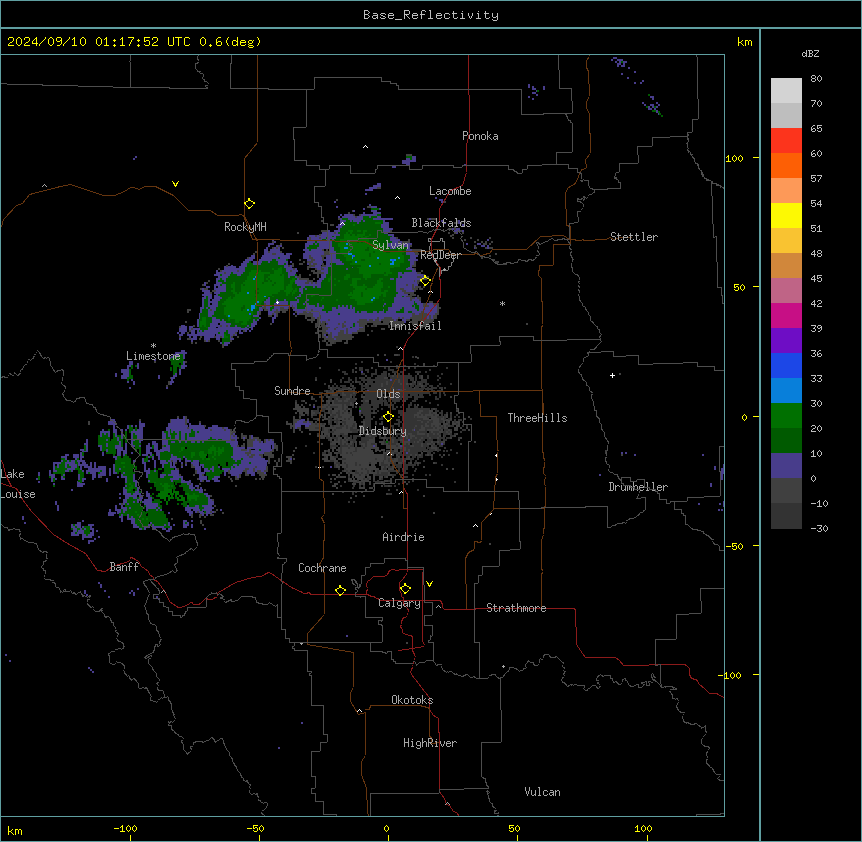Click the Didsbury label

(383, 431)
